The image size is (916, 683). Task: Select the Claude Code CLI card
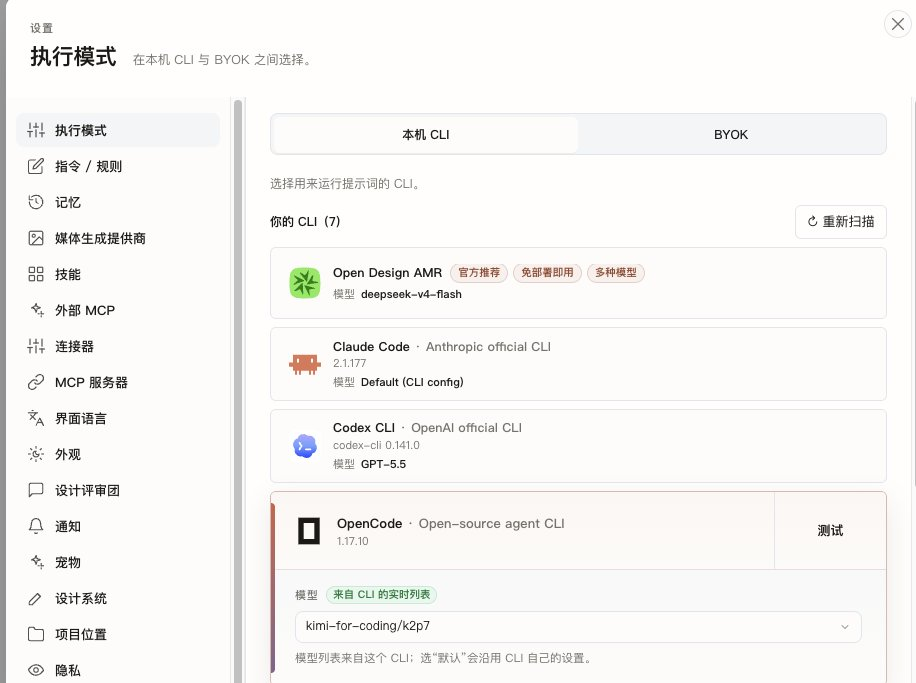pos(578,364)
